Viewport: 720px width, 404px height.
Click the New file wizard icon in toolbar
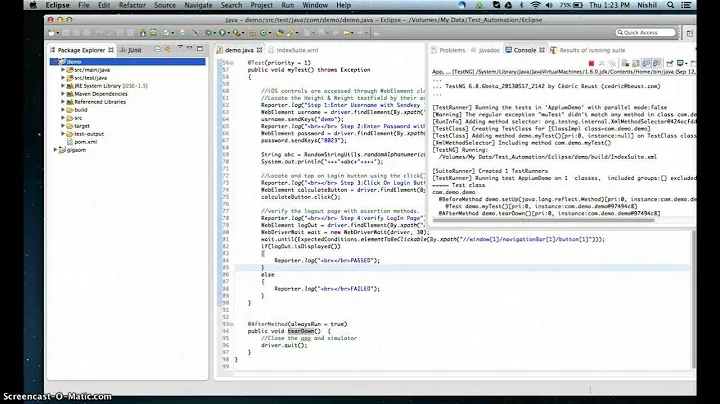(51, 33)
